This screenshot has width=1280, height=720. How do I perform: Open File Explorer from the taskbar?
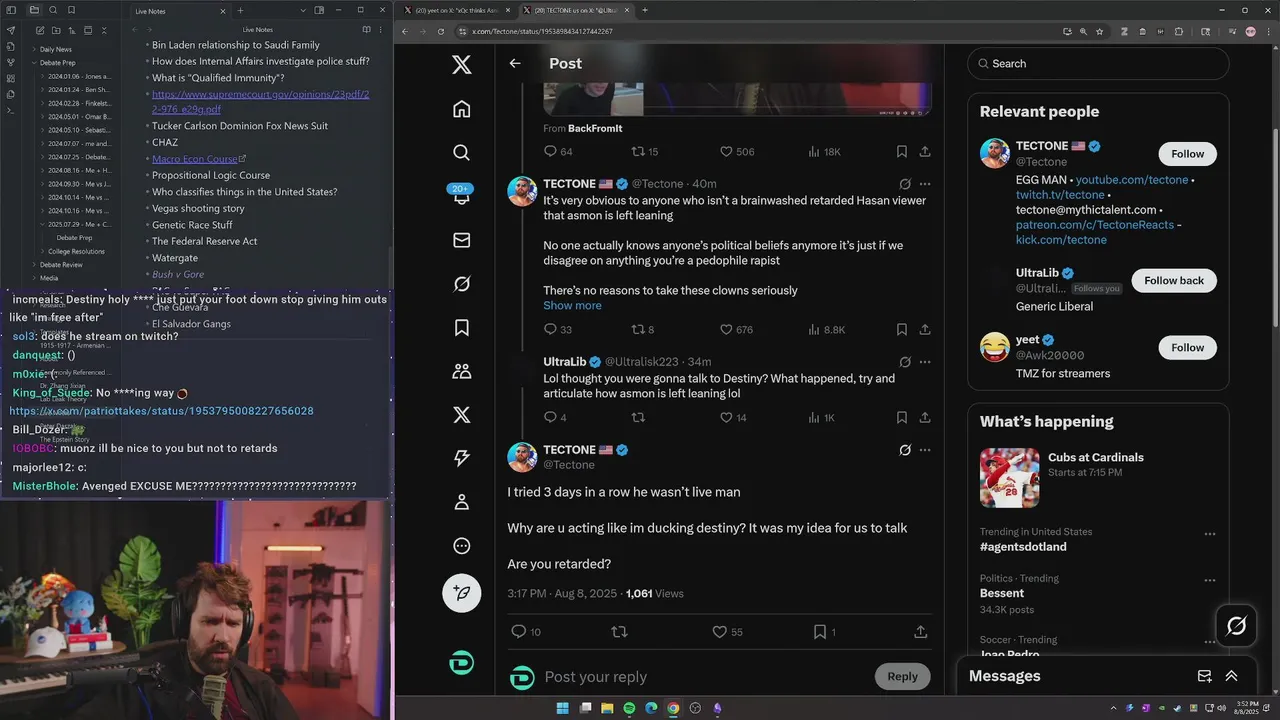coord(607,708)
